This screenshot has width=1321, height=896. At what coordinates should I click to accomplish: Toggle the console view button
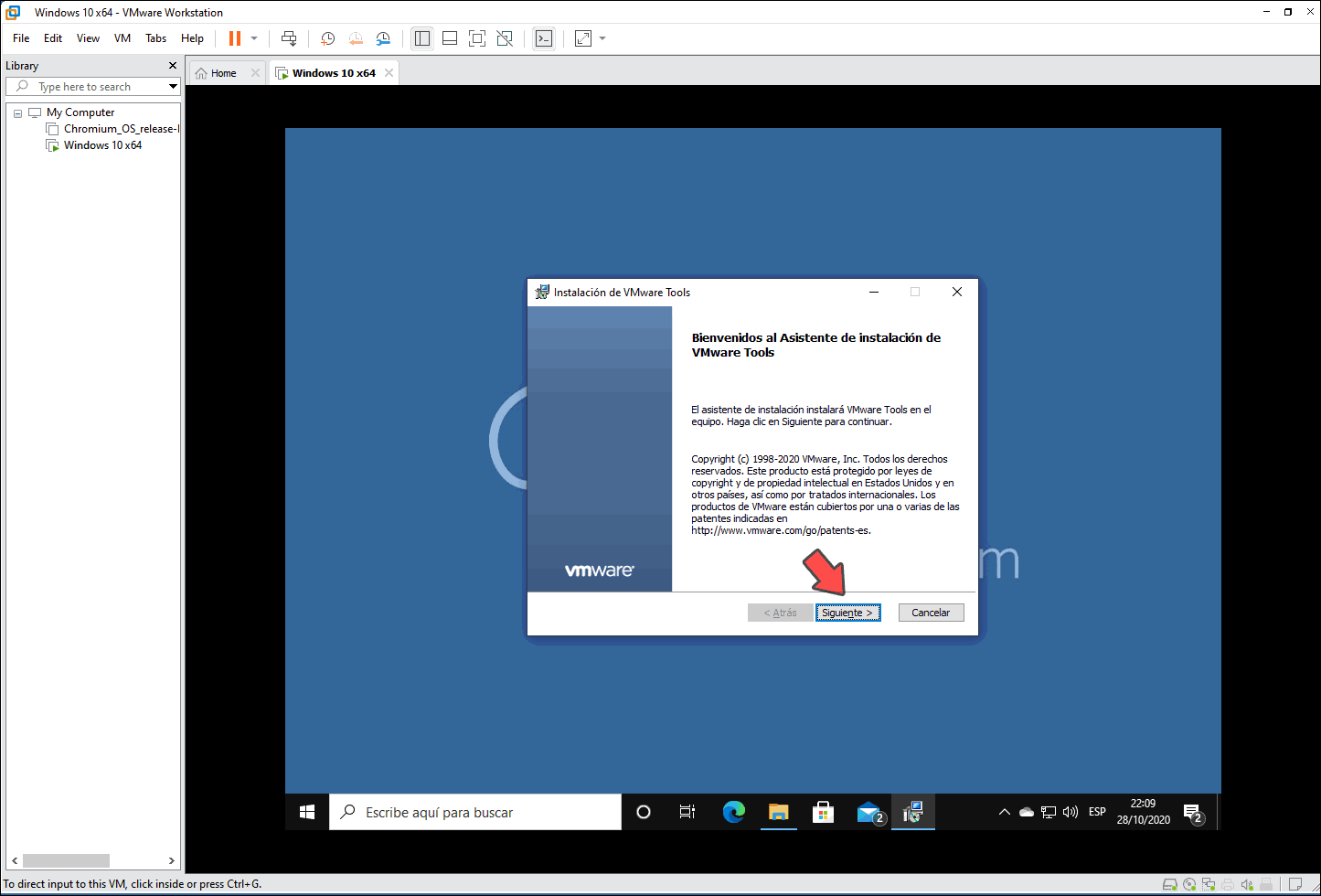pos(544,38)
